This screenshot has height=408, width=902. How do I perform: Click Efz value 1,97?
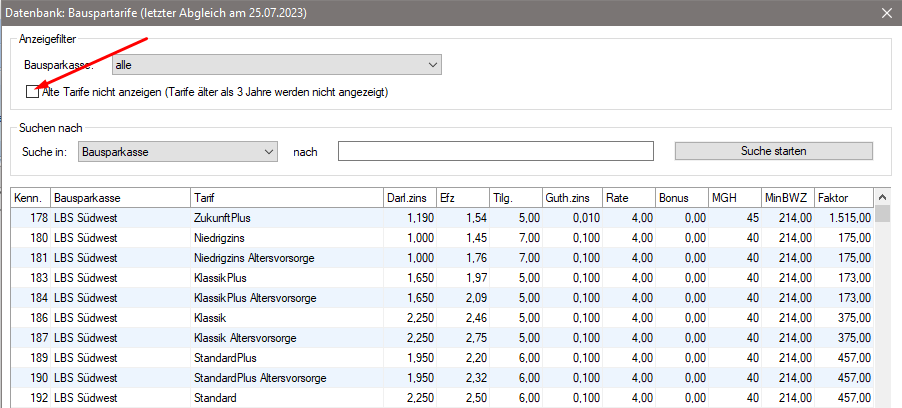[x=477, y=278]
